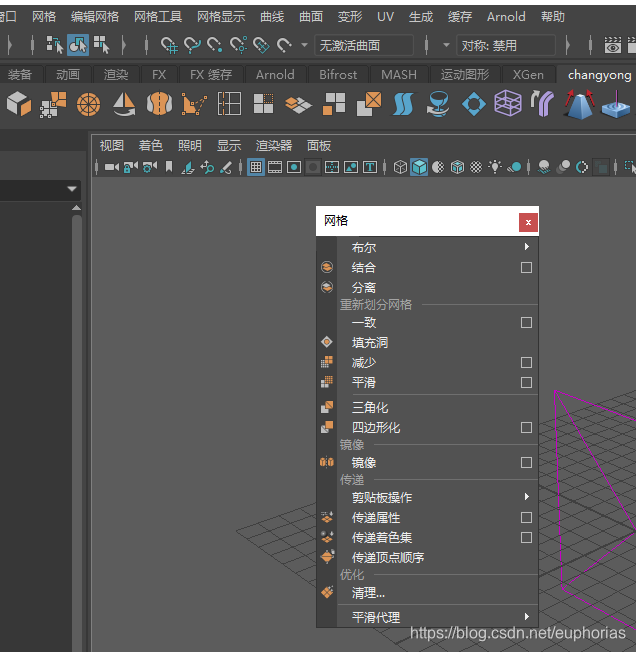
Task: Click the Separate icon in the menu
Action: coord(327,287)
